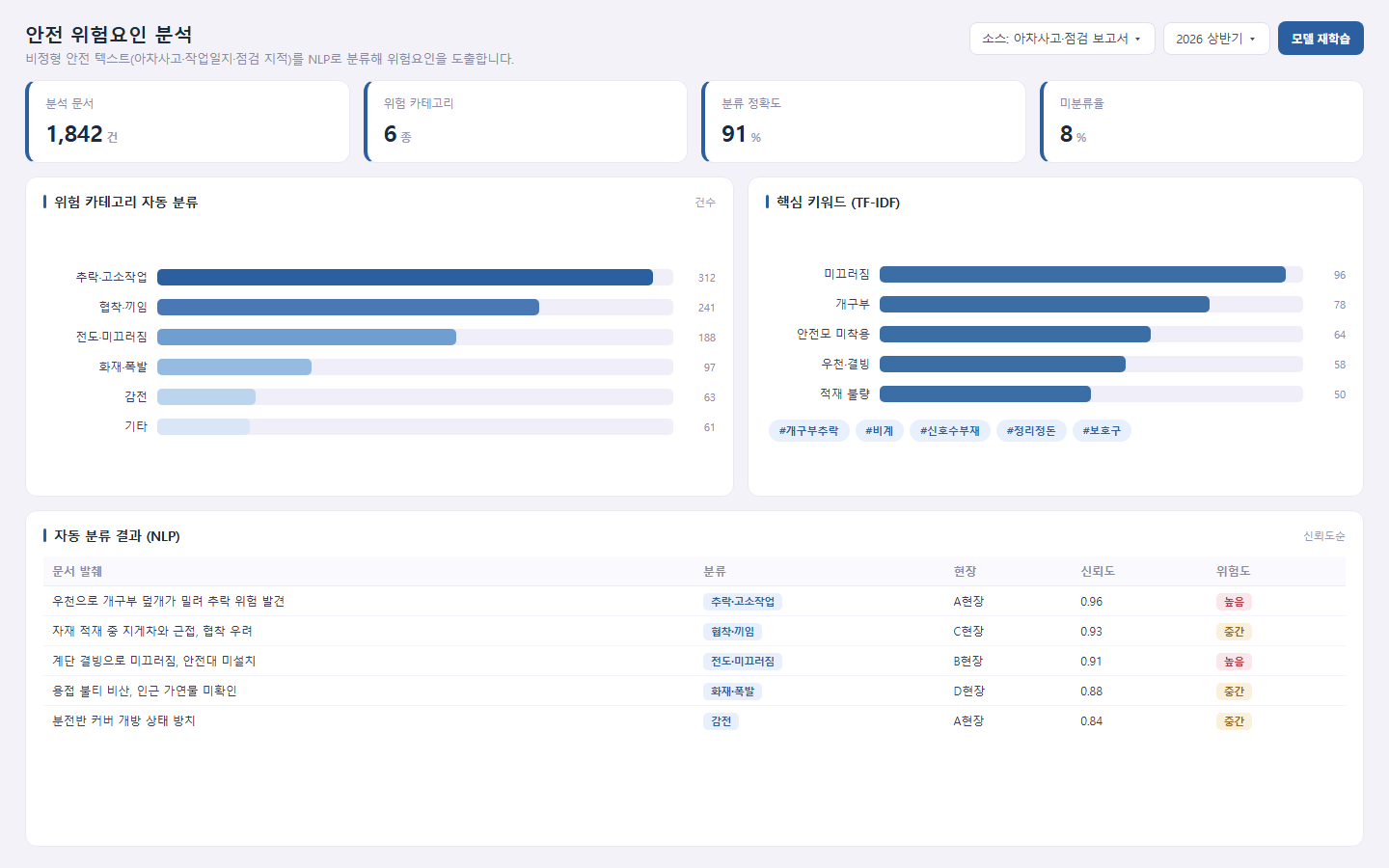Open the 분전반 커버 개방 상태 방치 row
This screenshot has height=868, width=1389.
pos(694,720)
